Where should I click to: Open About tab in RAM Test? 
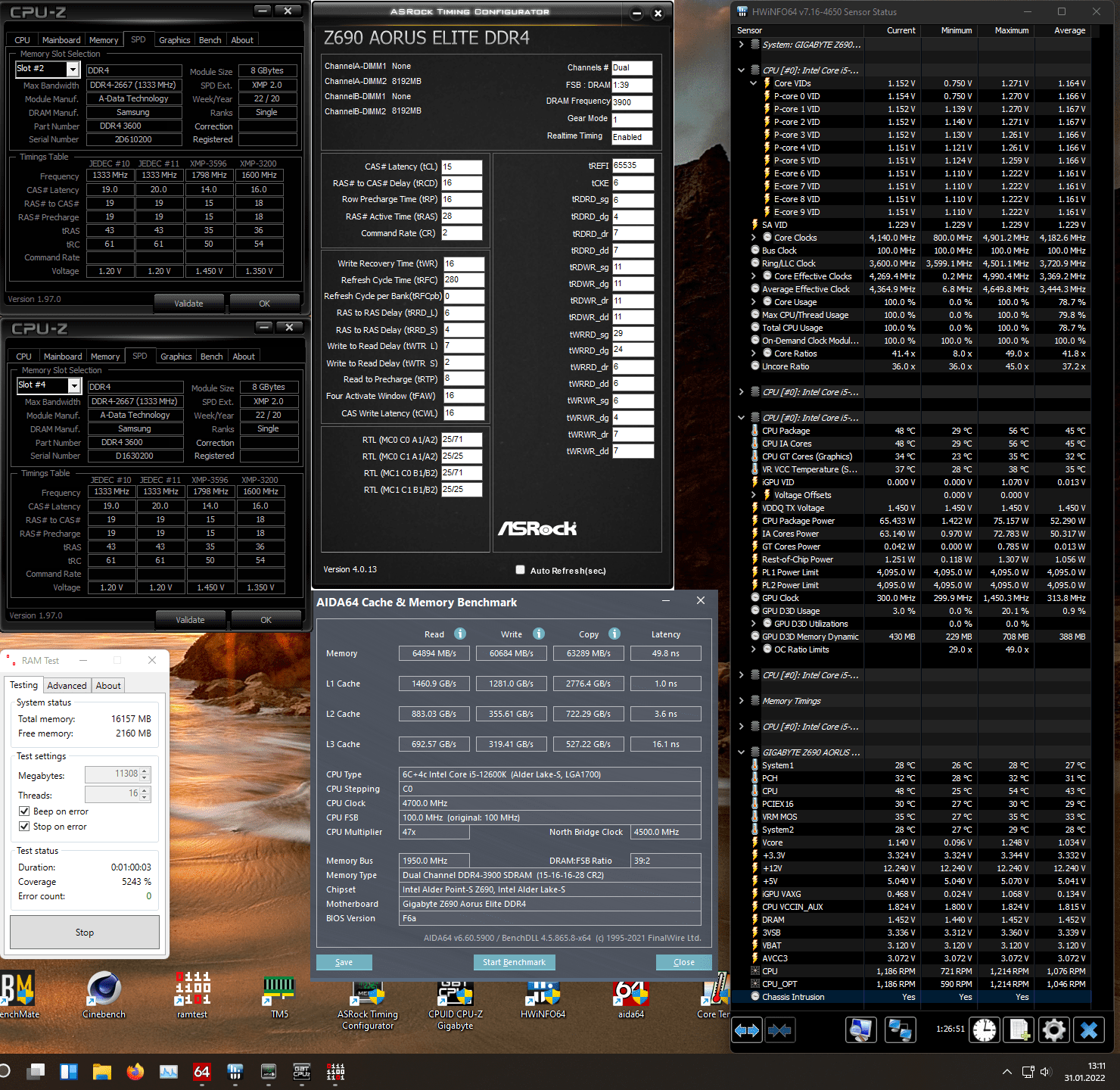click(108, 686)
